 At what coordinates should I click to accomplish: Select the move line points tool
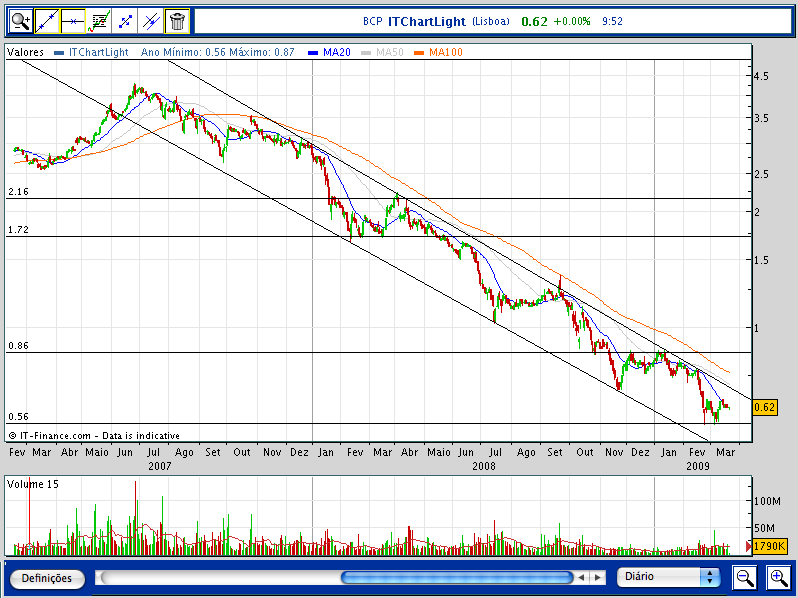125,21
